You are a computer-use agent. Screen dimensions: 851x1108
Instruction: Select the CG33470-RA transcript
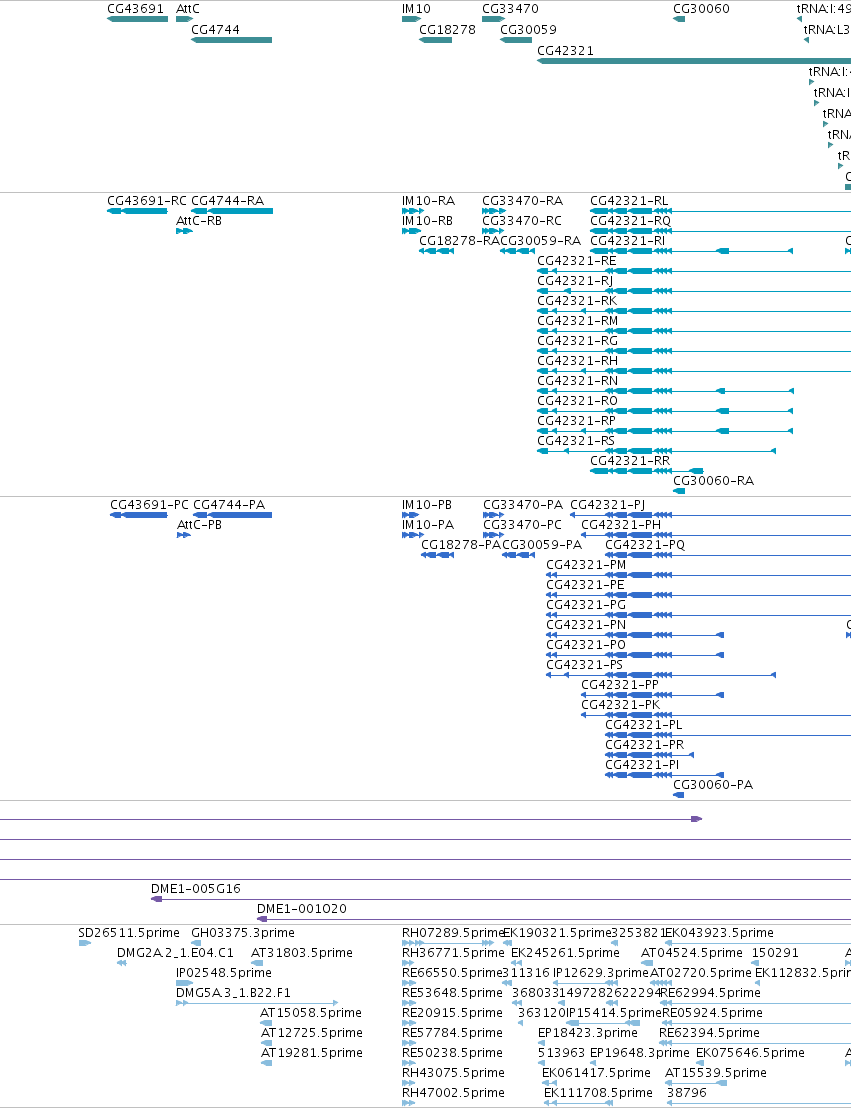[522, 201]
